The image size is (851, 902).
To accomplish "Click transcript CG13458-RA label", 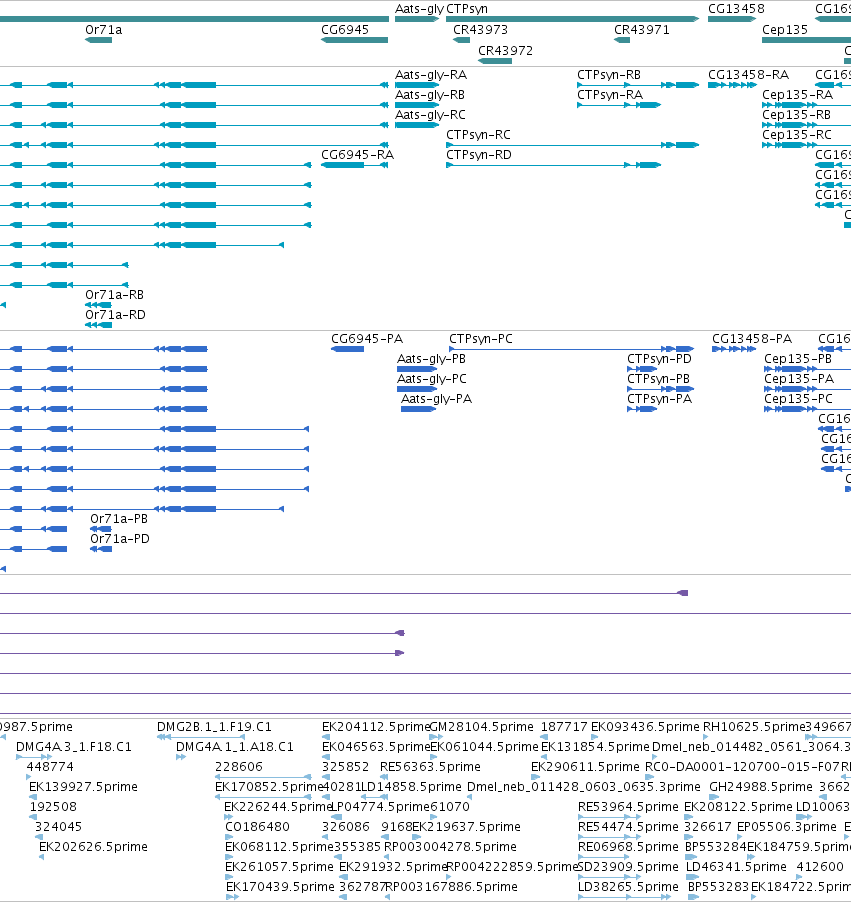I will 748,75.
